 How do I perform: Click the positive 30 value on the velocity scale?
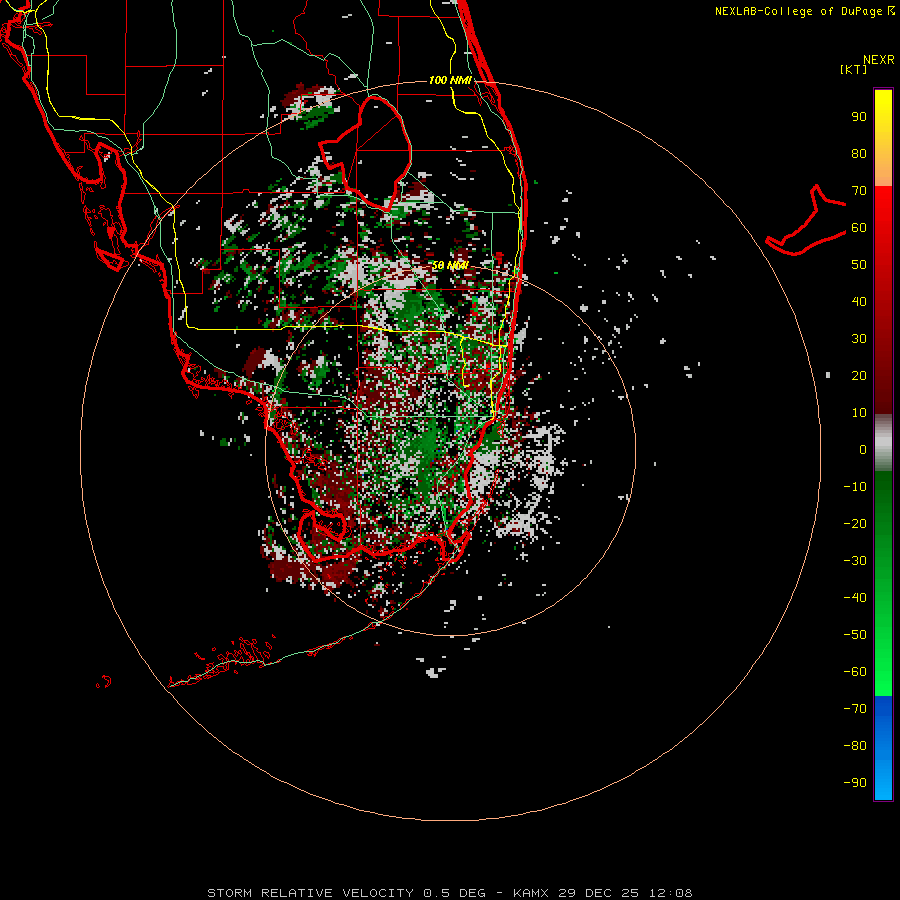859,339
